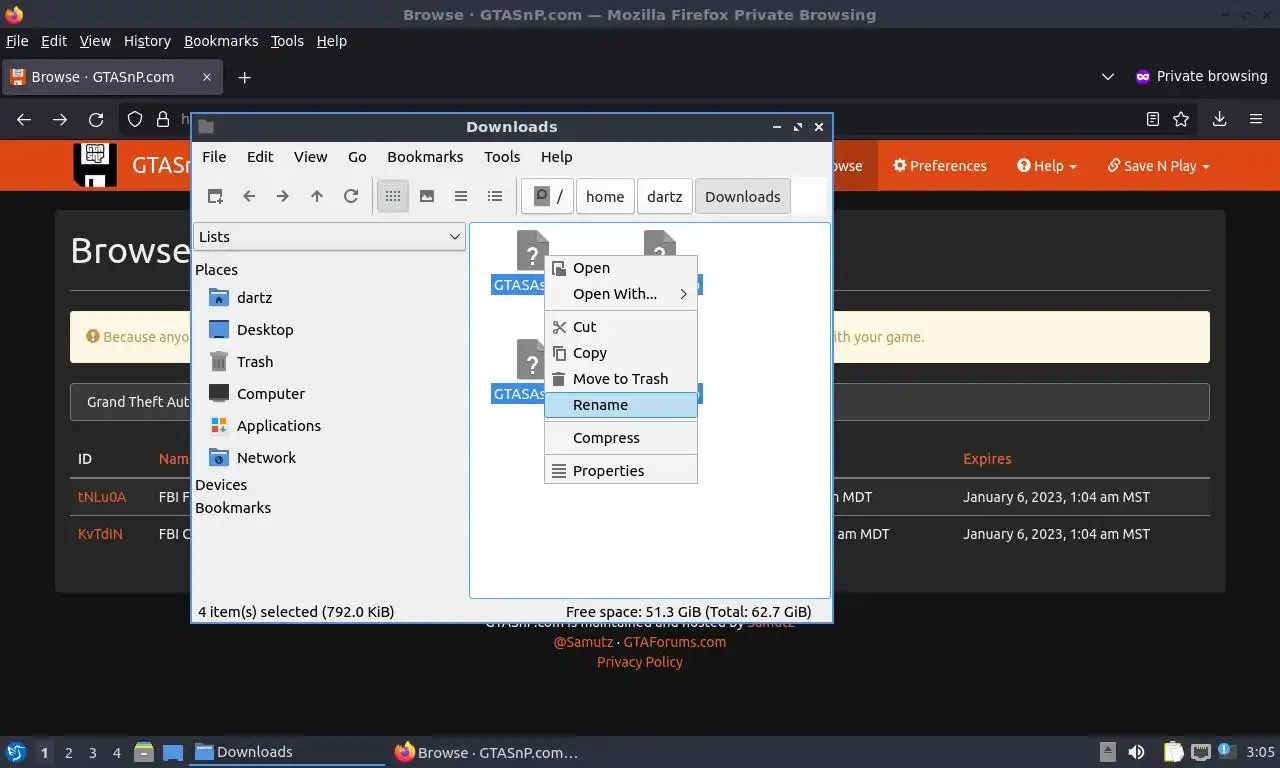Go back in the Downloads file manager
Image resolution: width=1280 pixels, height=768 pixels.
pyautogui.click(x=249, y=196)
